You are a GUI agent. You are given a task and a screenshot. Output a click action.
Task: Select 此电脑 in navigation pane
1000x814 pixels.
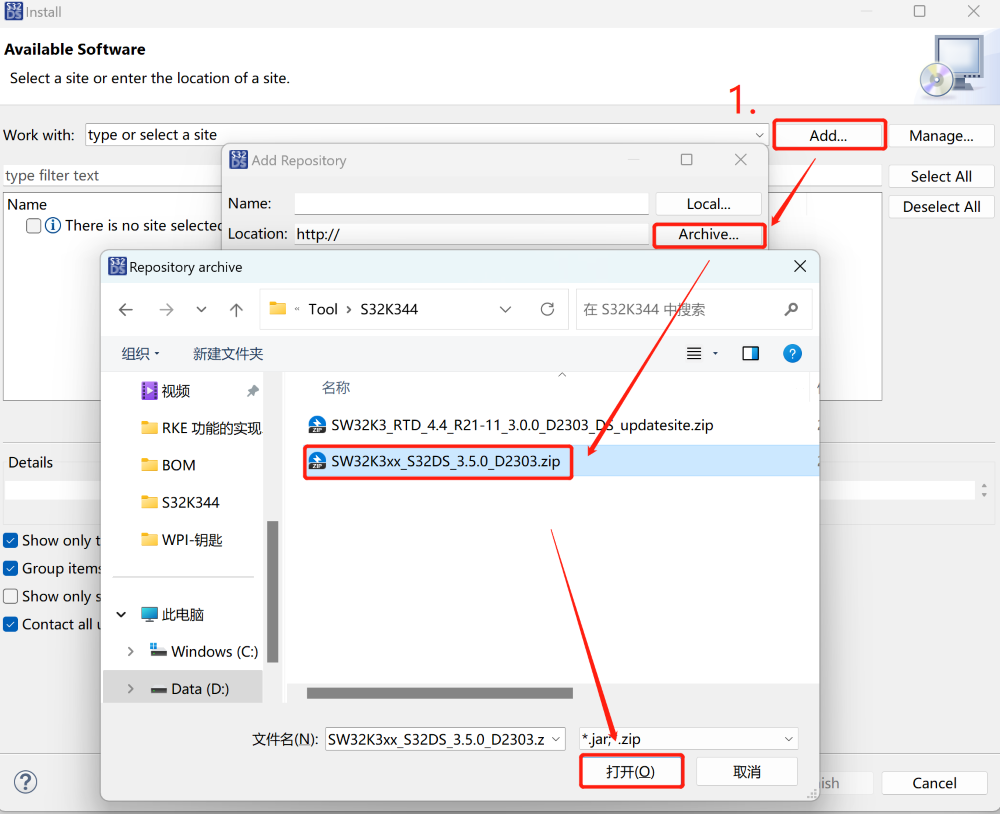tap(172, 615)
